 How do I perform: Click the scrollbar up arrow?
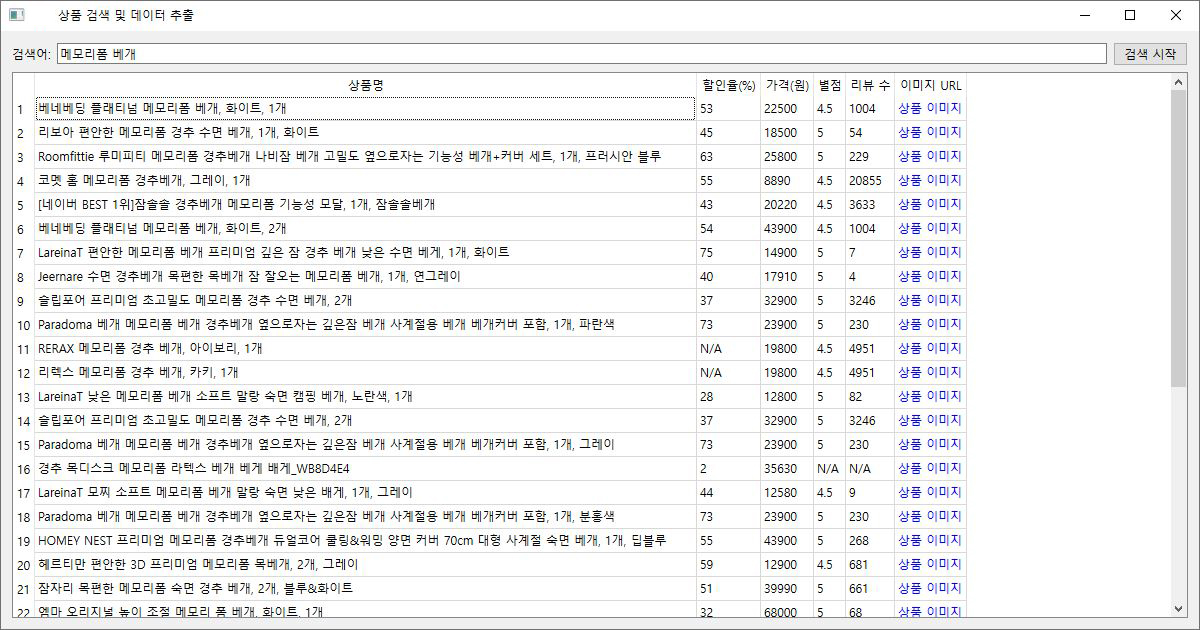click(x=1177, y=82)
